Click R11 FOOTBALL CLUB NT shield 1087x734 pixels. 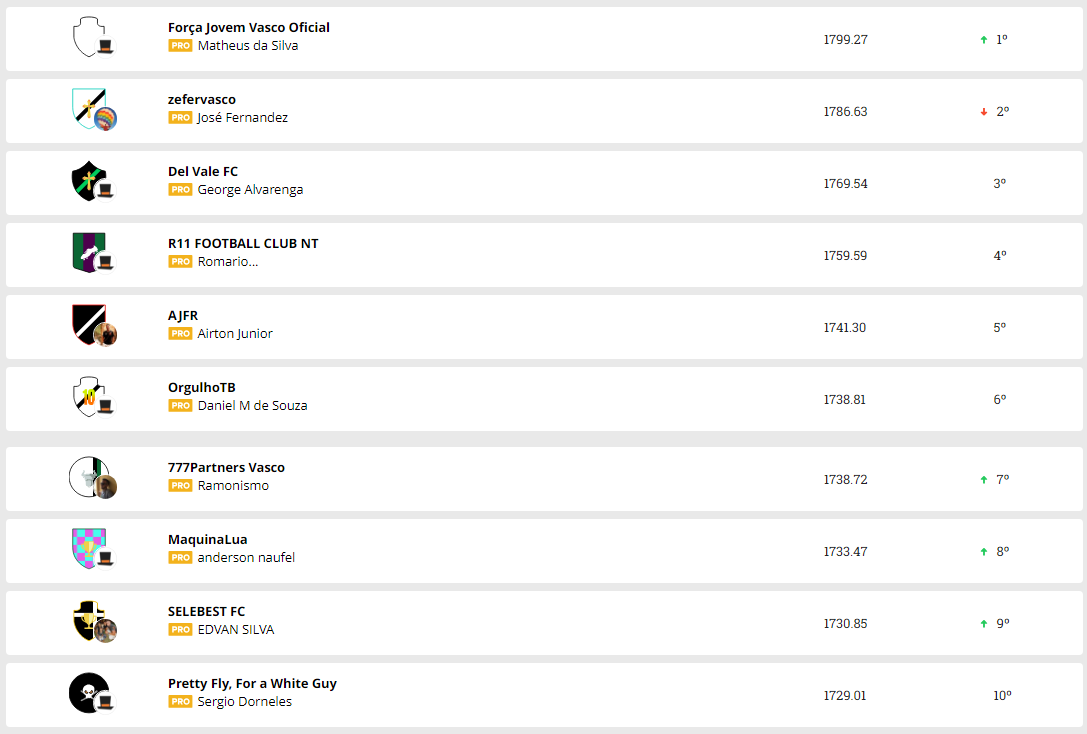click(x=88, y=251)
